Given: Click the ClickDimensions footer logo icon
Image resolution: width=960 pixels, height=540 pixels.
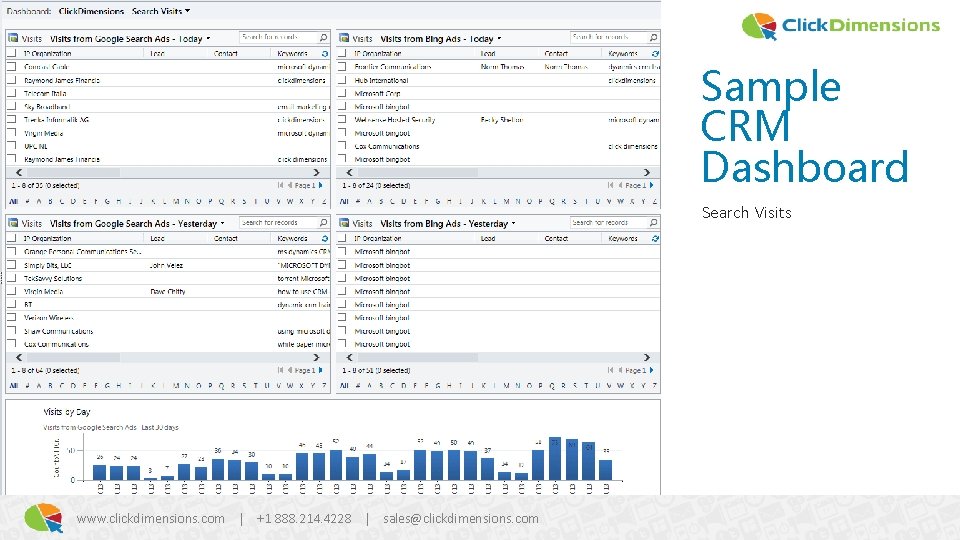Looking at the screenshot, I should click(43, 518).
